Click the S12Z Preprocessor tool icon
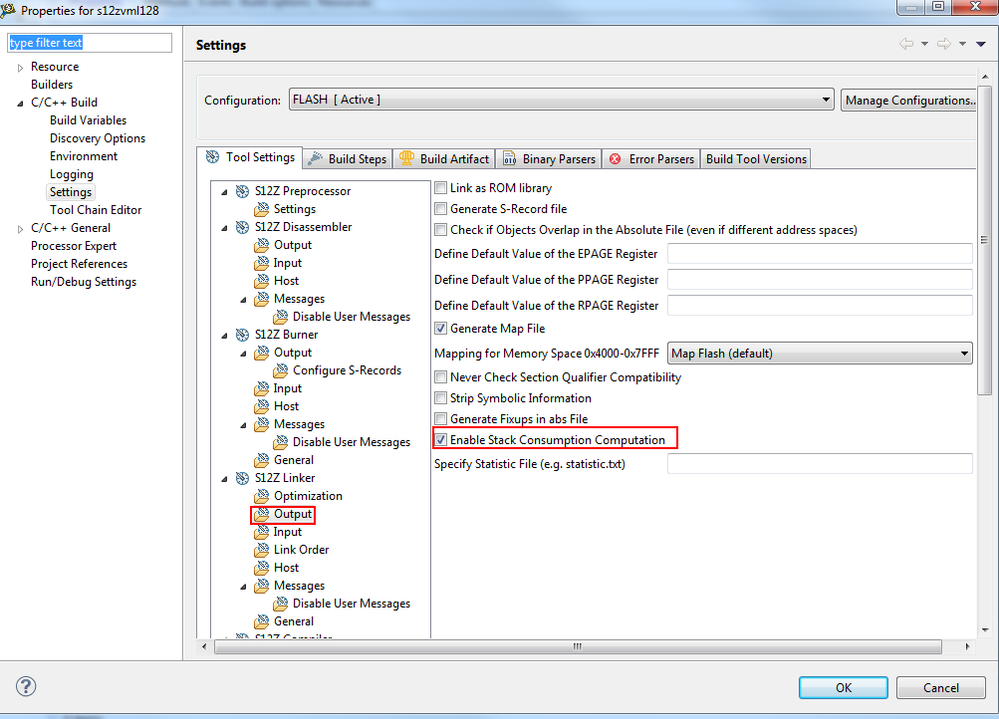This screenshot has height=719, width=999. (242, 191)
